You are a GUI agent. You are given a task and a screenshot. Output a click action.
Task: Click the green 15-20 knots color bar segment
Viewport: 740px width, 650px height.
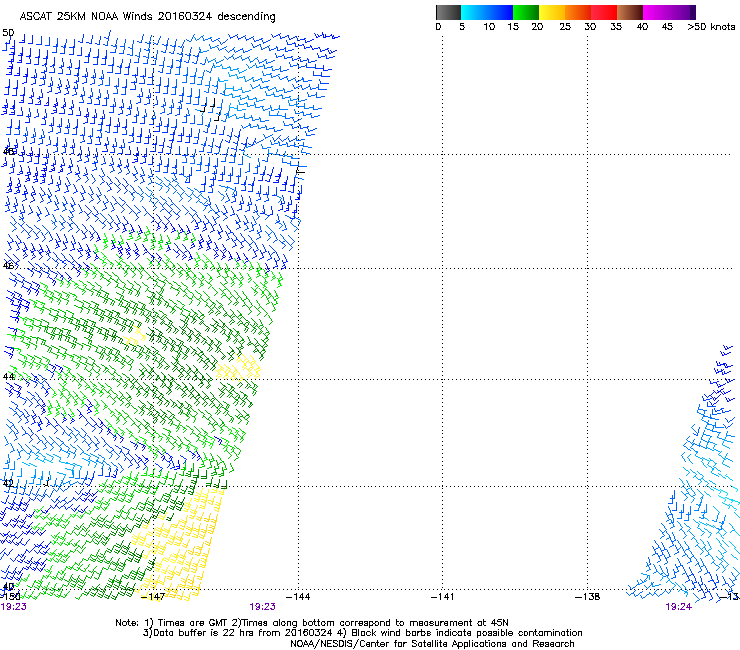526,12
